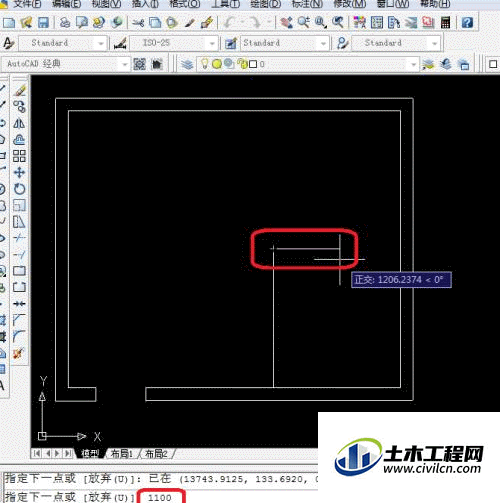500x503 pixels.
Task: Open the 绘图(D) menu
Action: tap(265, 4)
